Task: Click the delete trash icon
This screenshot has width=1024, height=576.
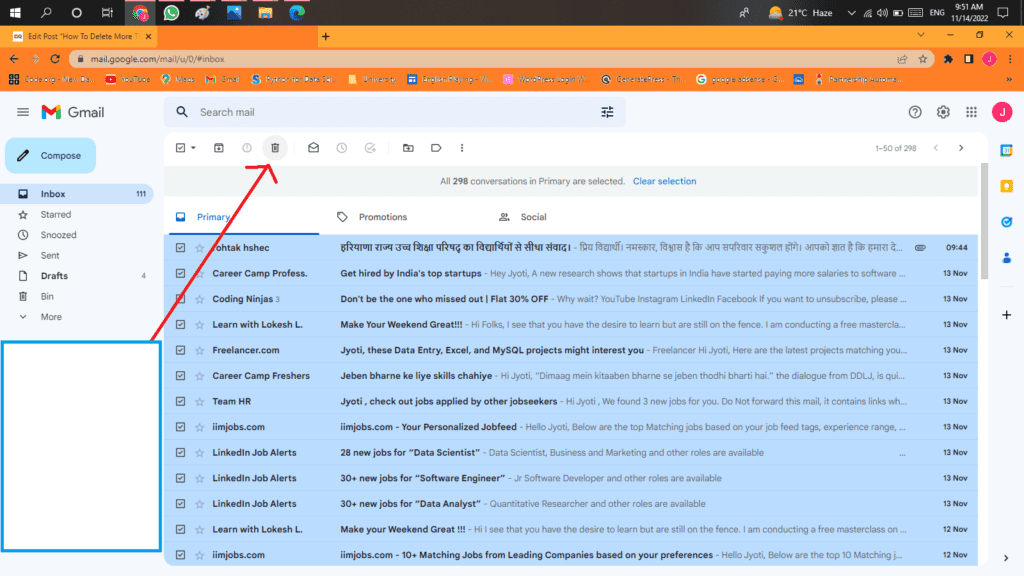Action: point(275,148)
